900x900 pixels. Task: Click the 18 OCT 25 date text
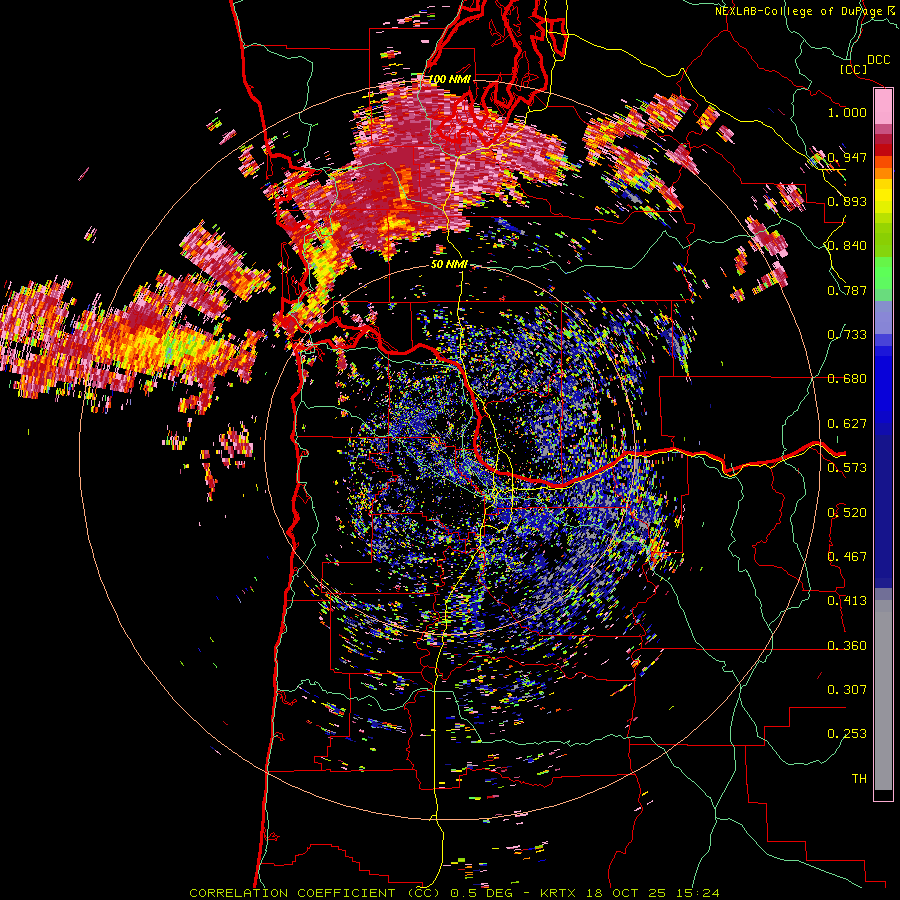(624, 893)
